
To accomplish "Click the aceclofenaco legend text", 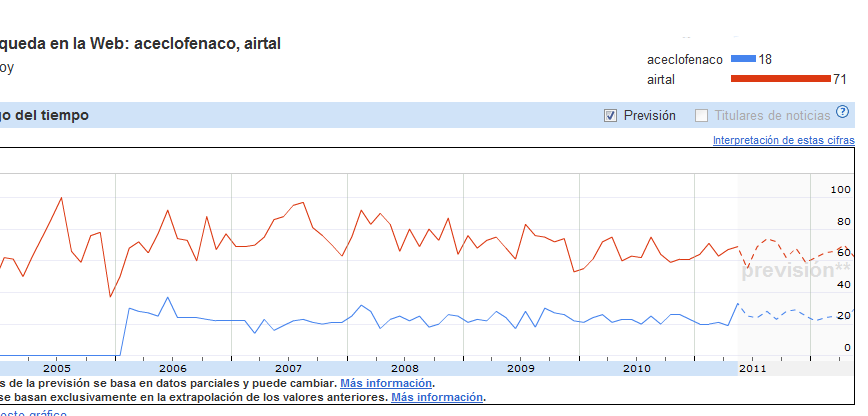I will (685, 60).
